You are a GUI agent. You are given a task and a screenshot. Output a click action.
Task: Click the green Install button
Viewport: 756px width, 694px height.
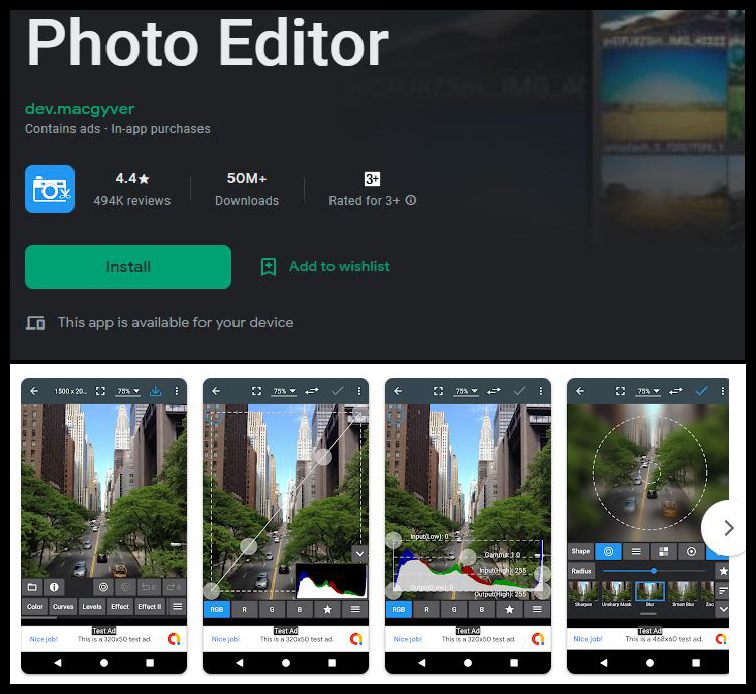click(x=128, y=267)
